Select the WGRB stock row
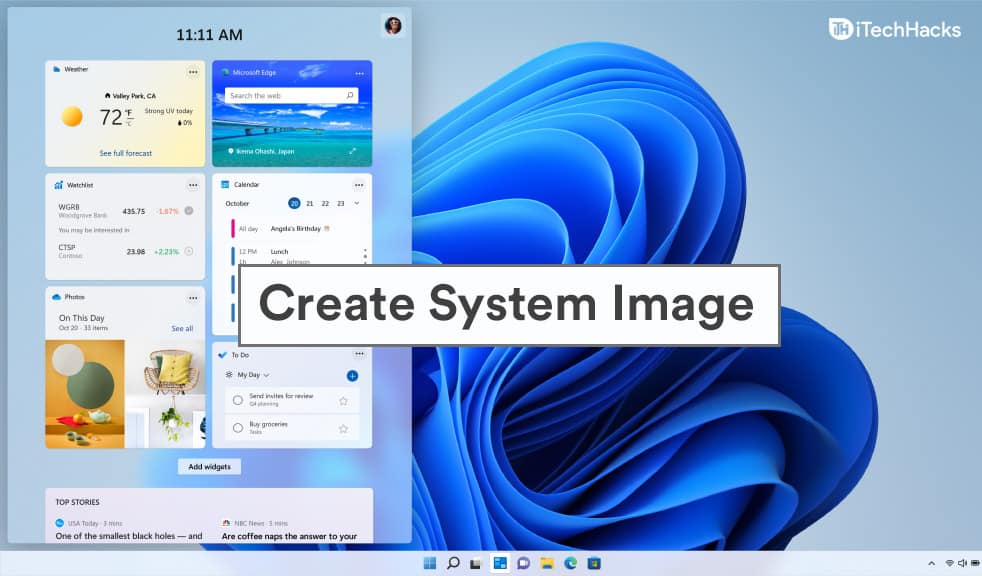The image size is (982, 576). pyautogui.click(x=125, y=211)
